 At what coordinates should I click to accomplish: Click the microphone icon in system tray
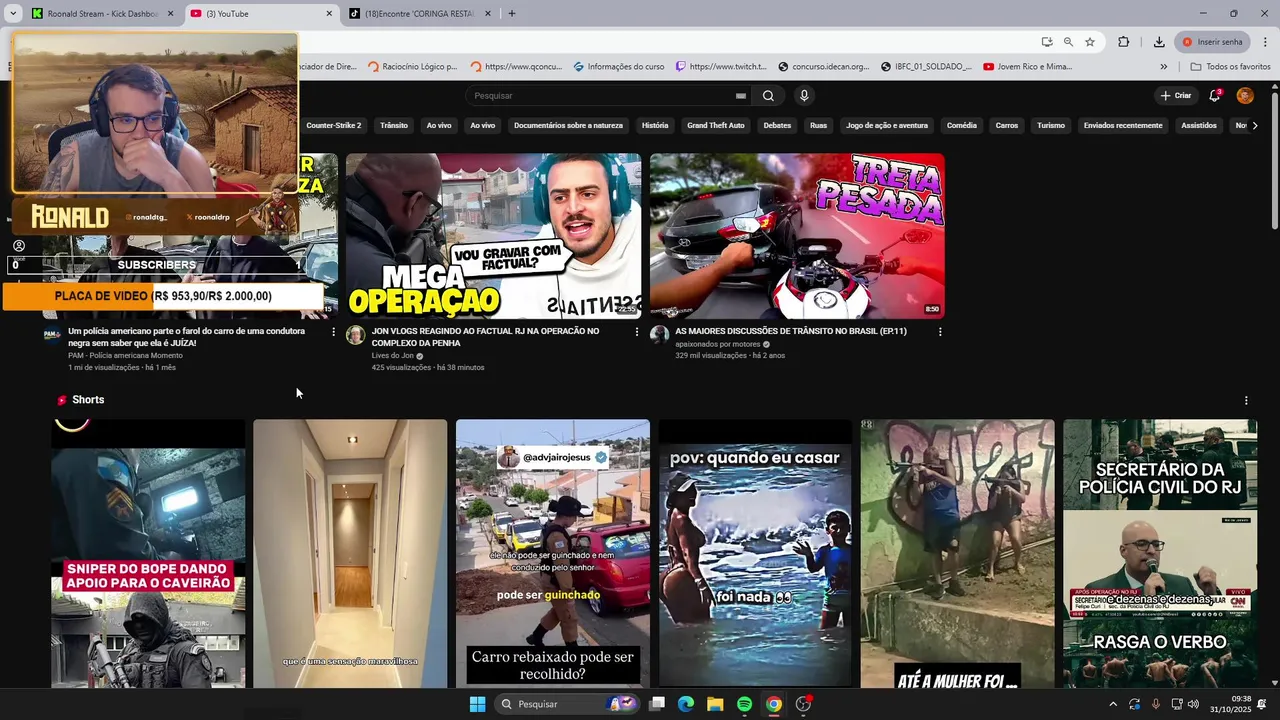pyautogui.click(x=1156, y=704)
